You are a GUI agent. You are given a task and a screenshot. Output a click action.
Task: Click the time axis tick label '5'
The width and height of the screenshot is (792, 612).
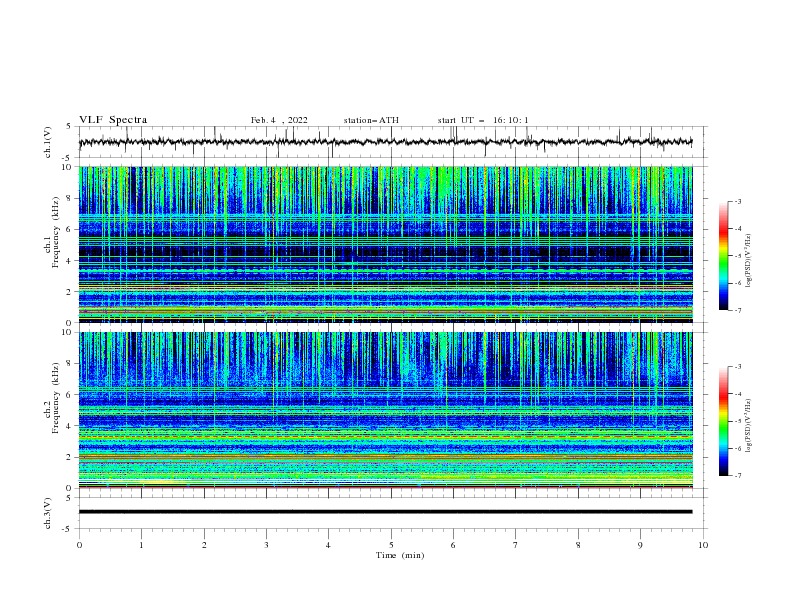391,545
